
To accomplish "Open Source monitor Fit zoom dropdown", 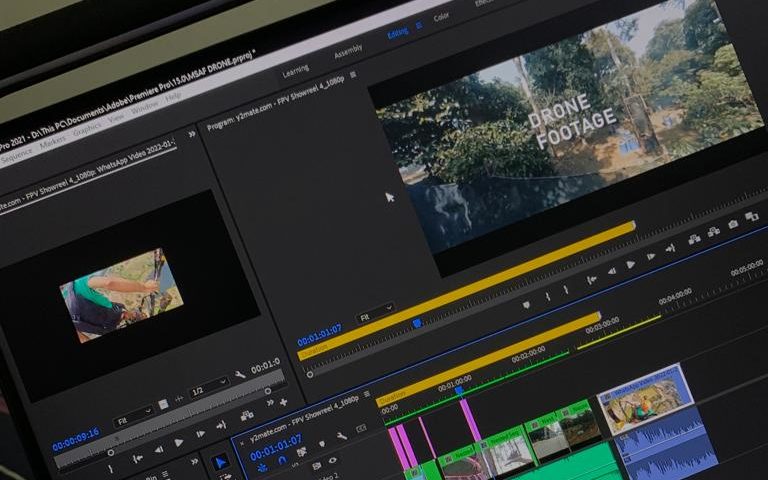I will [134, 416].
